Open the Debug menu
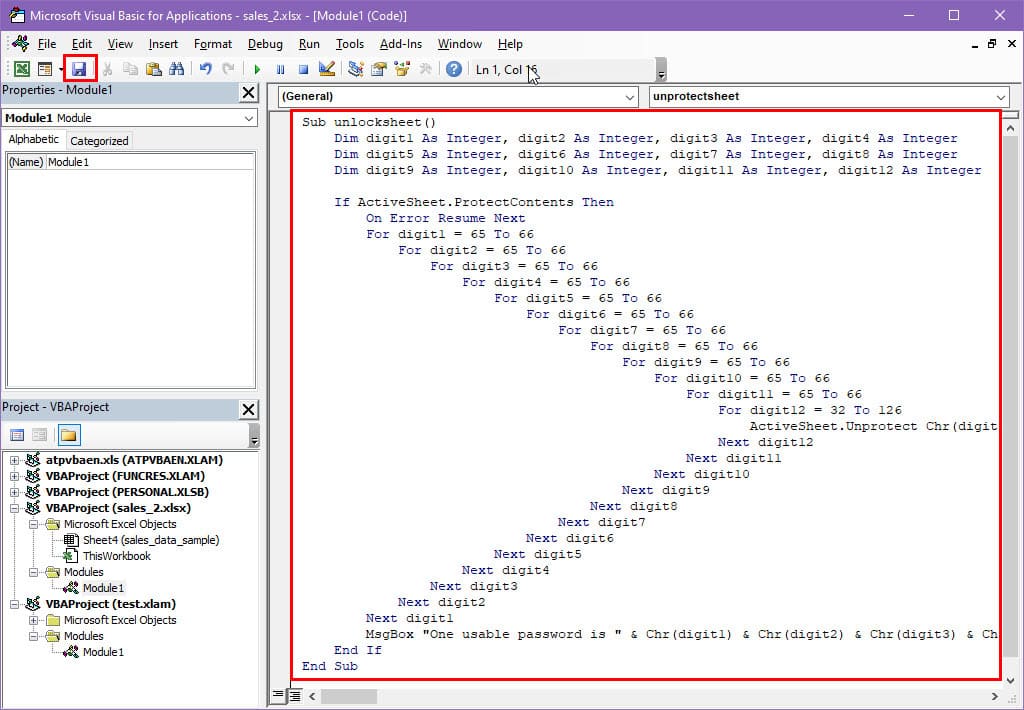 pyautogui.click(x=265, y=44)
